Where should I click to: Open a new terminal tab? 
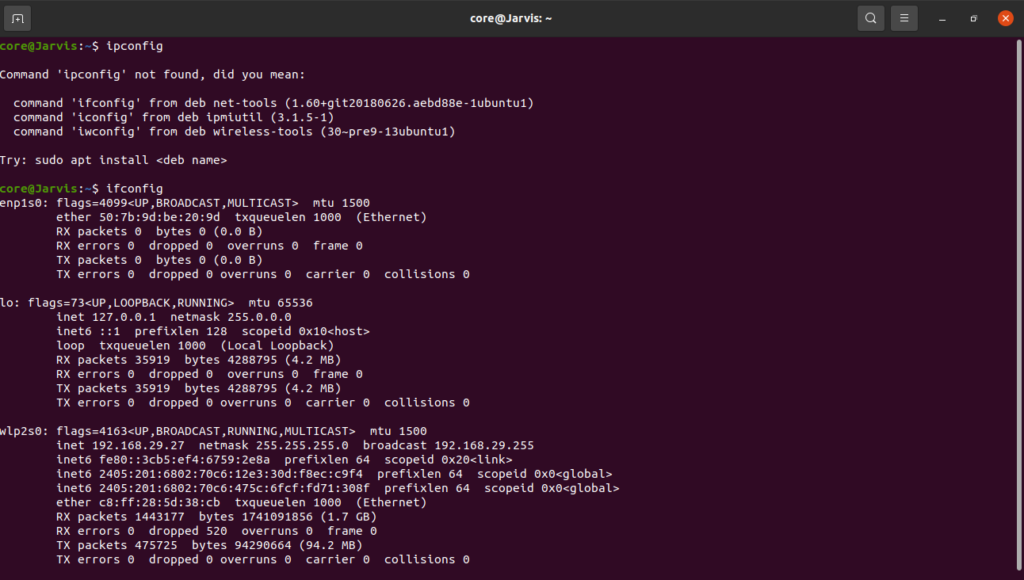[18, 18]
